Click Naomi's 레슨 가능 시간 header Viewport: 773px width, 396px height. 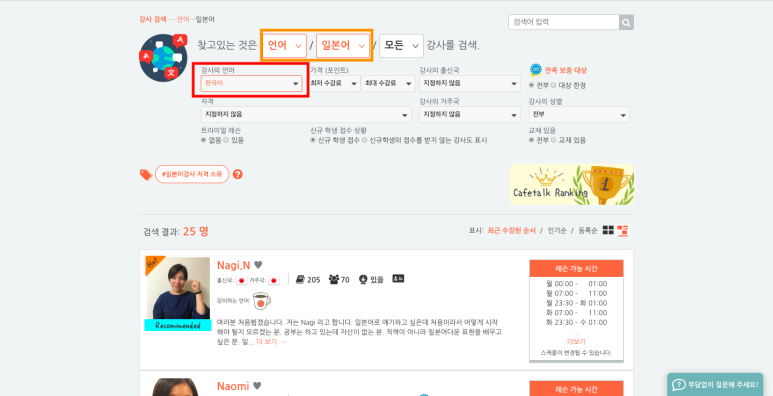[576, 389]
